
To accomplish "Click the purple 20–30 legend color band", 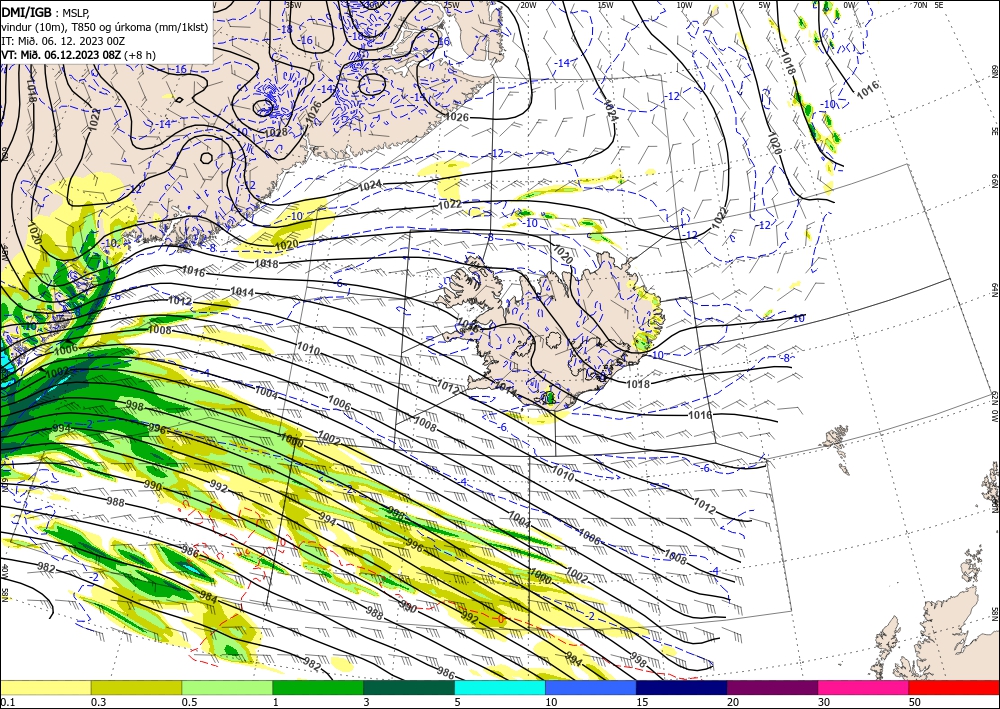I will click(x=772, y=687).
